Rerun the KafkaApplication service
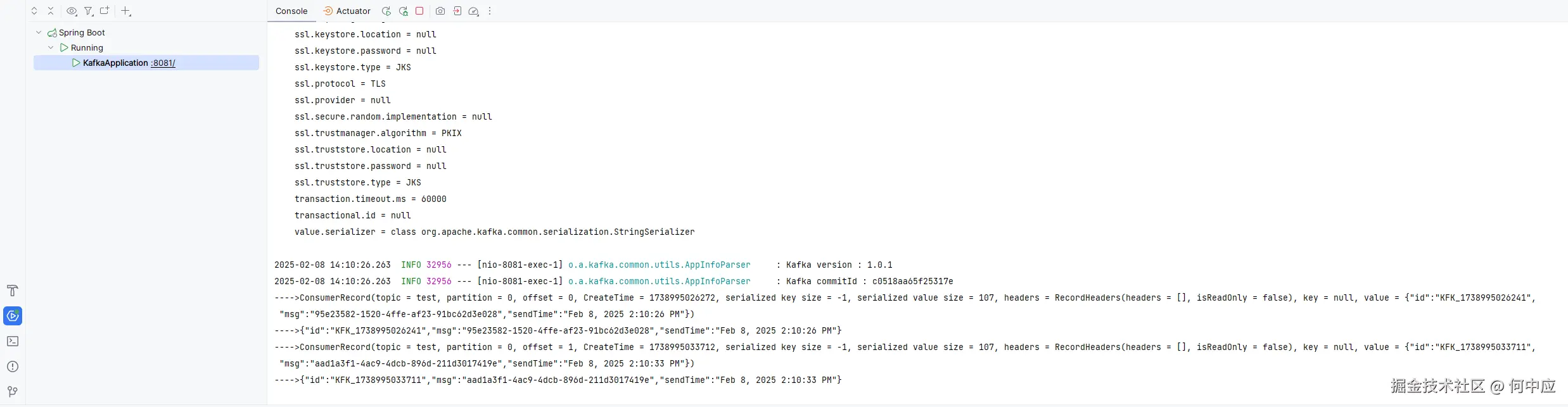Viewport: 1568px width, 407px height. 386,11
